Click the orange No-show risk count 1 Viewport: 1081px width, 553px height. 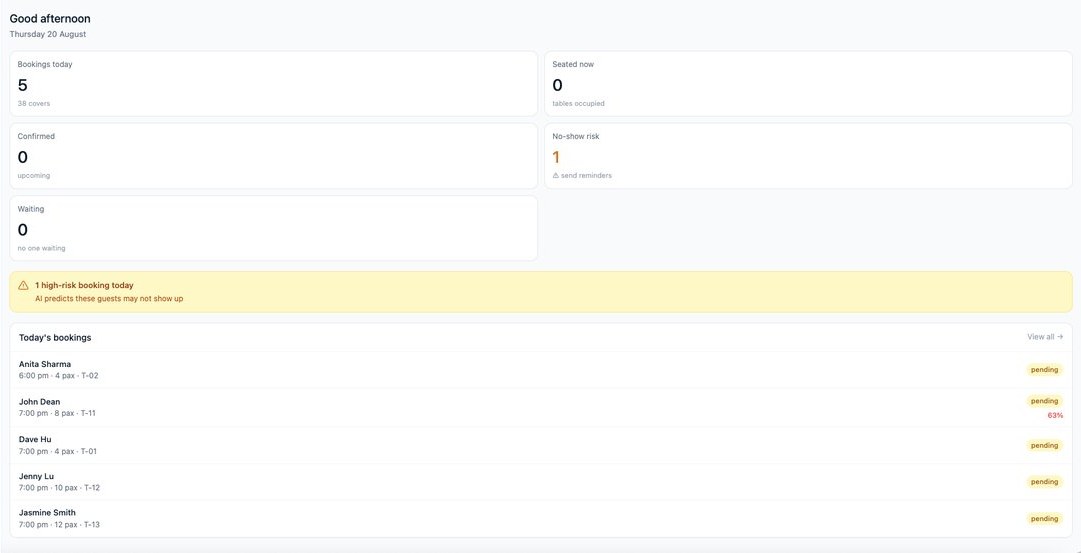pos(556,157)
